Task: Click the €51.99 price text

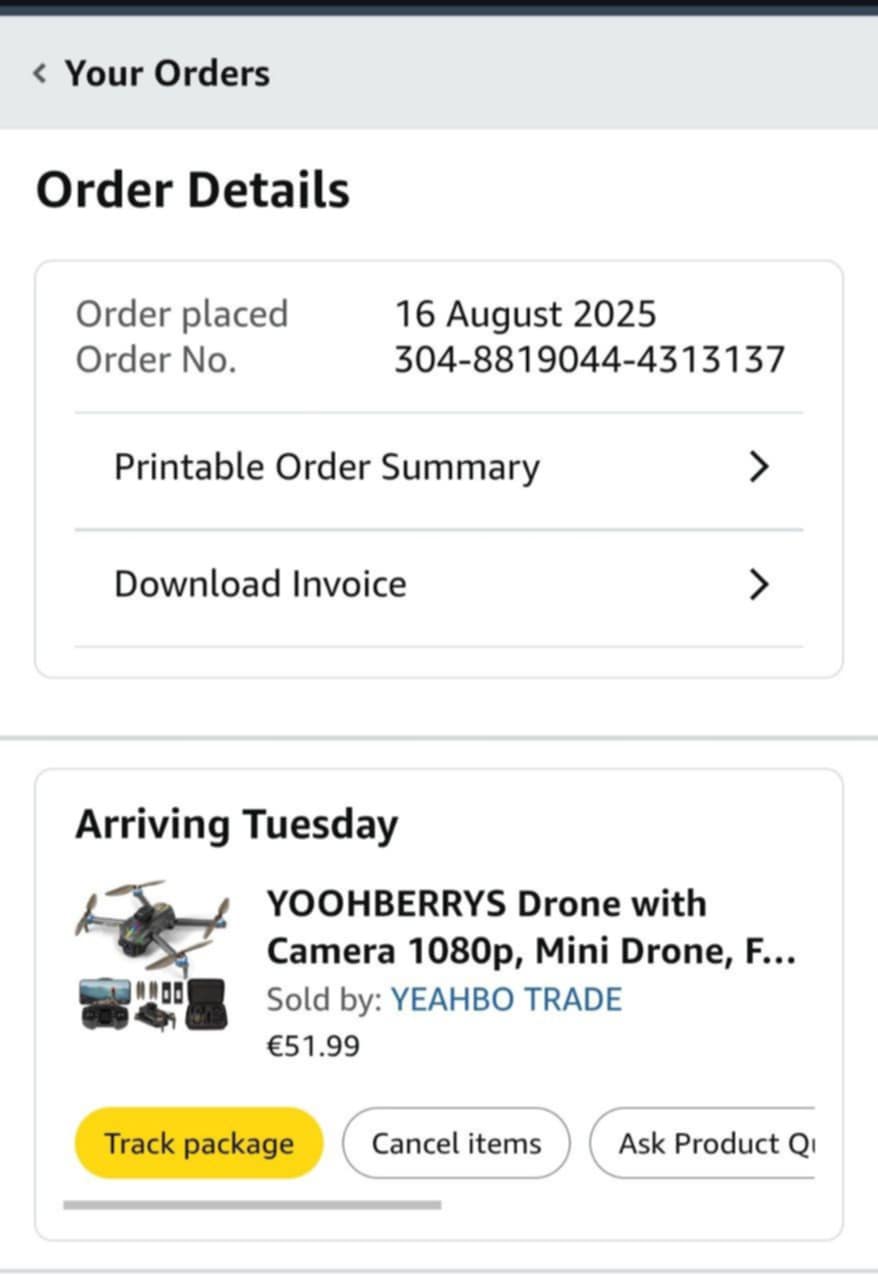Action: click(313, 1046)
